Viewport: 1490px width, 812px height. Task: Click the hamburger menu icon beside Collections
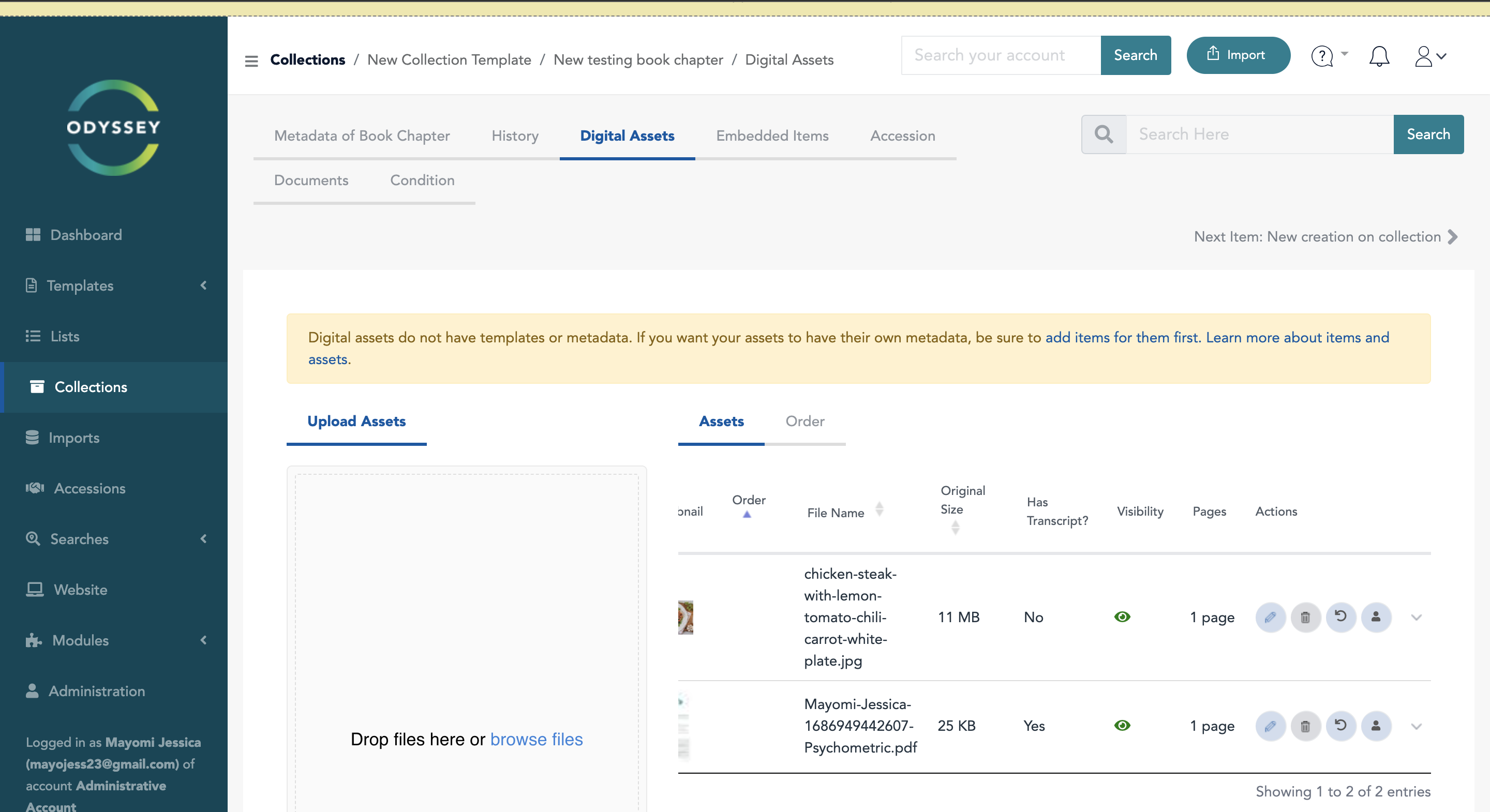click(x=251, y=60)
